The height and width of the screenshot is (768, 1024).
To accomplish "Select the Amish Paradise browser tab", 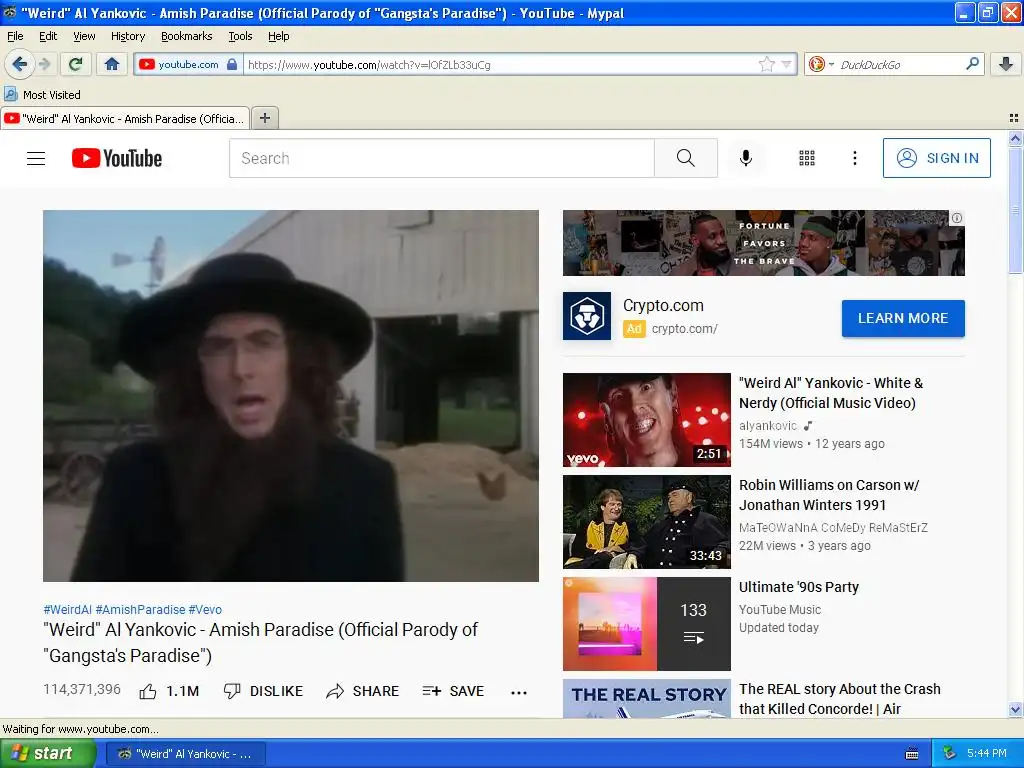I will (x=125, y=118).
